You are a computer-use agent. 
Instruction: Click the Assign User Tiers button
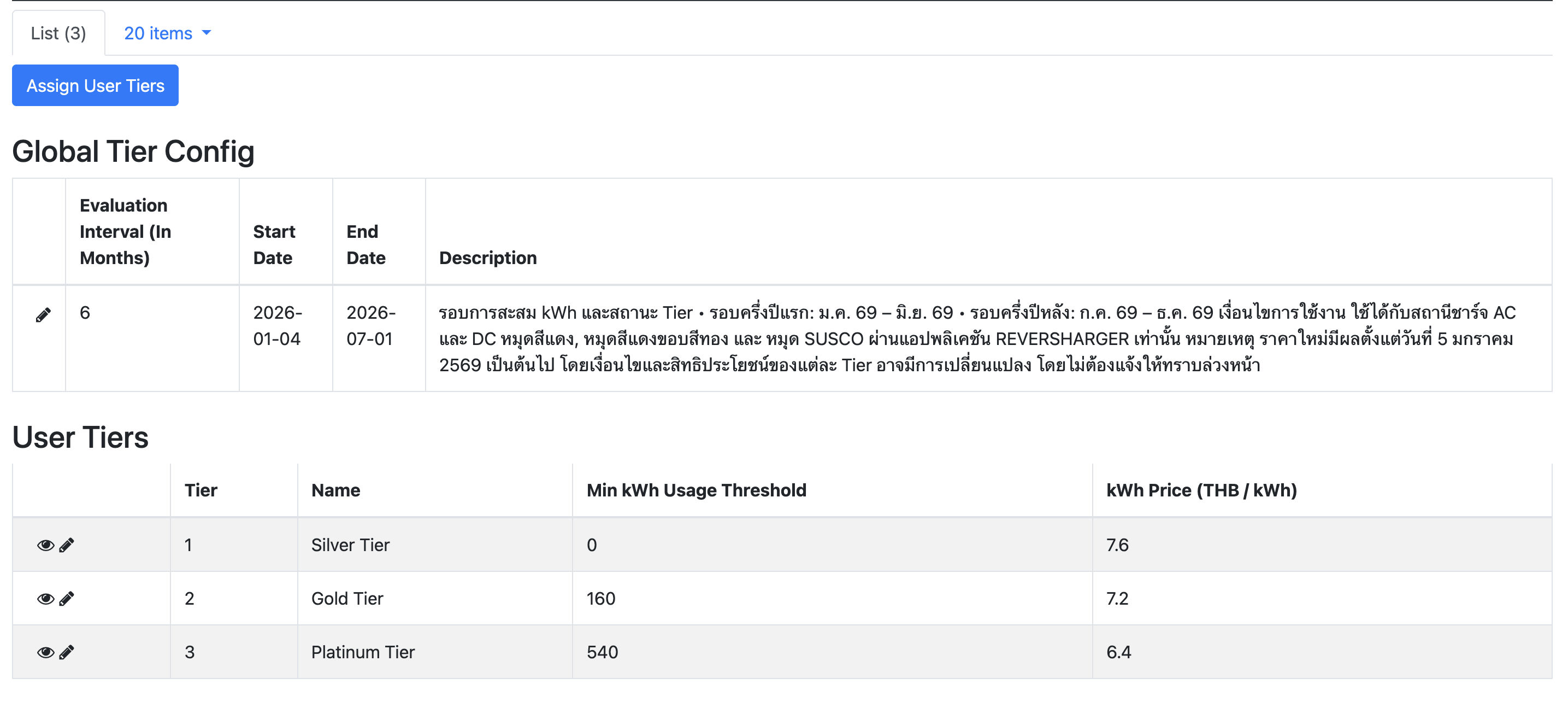click(x=95, y=85)
